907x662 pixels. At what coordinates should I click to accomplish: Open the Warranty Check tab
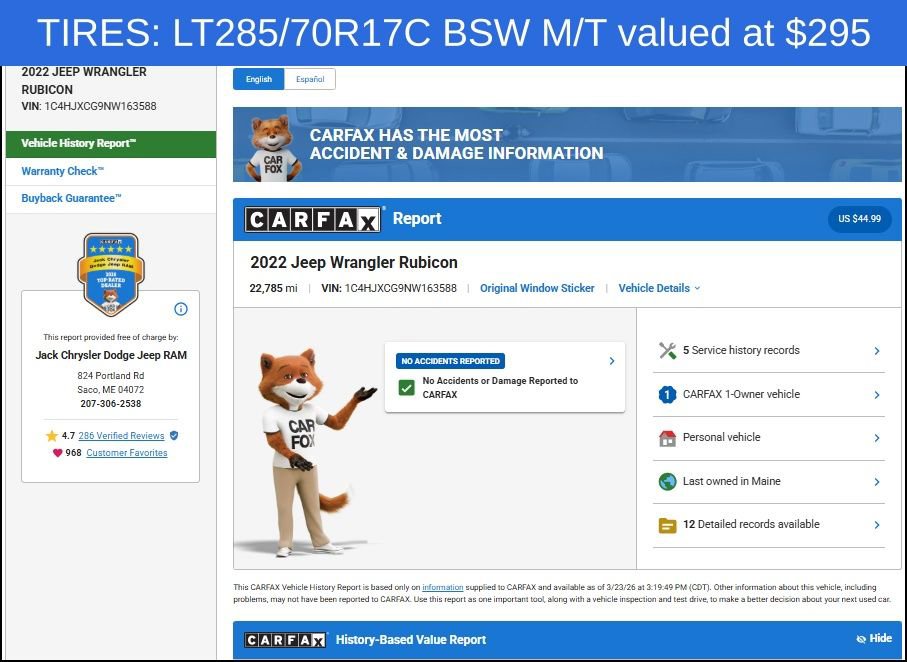point(62,171)
